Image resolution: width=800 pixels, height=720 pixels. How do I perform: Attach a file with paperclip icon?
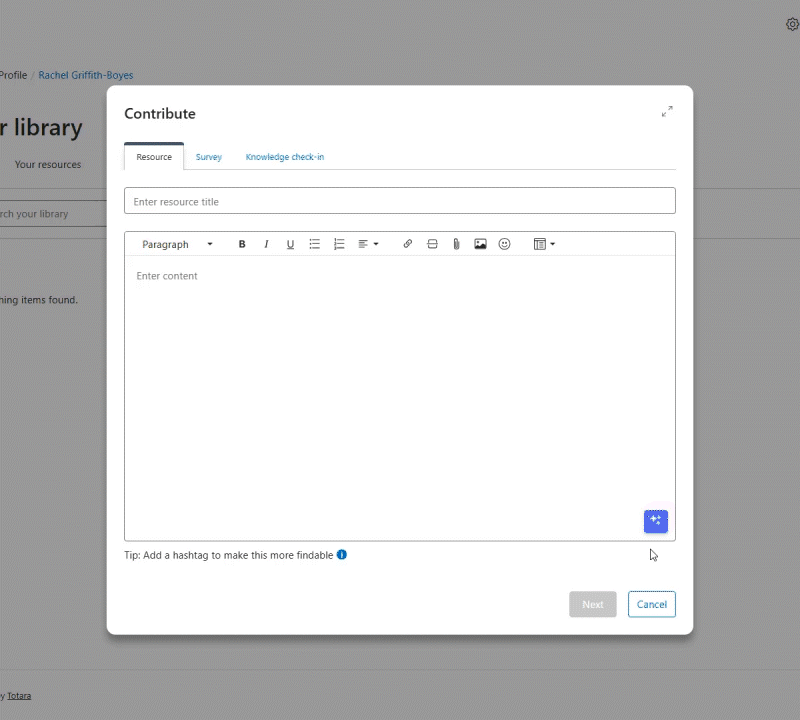[x=456, y=244]
